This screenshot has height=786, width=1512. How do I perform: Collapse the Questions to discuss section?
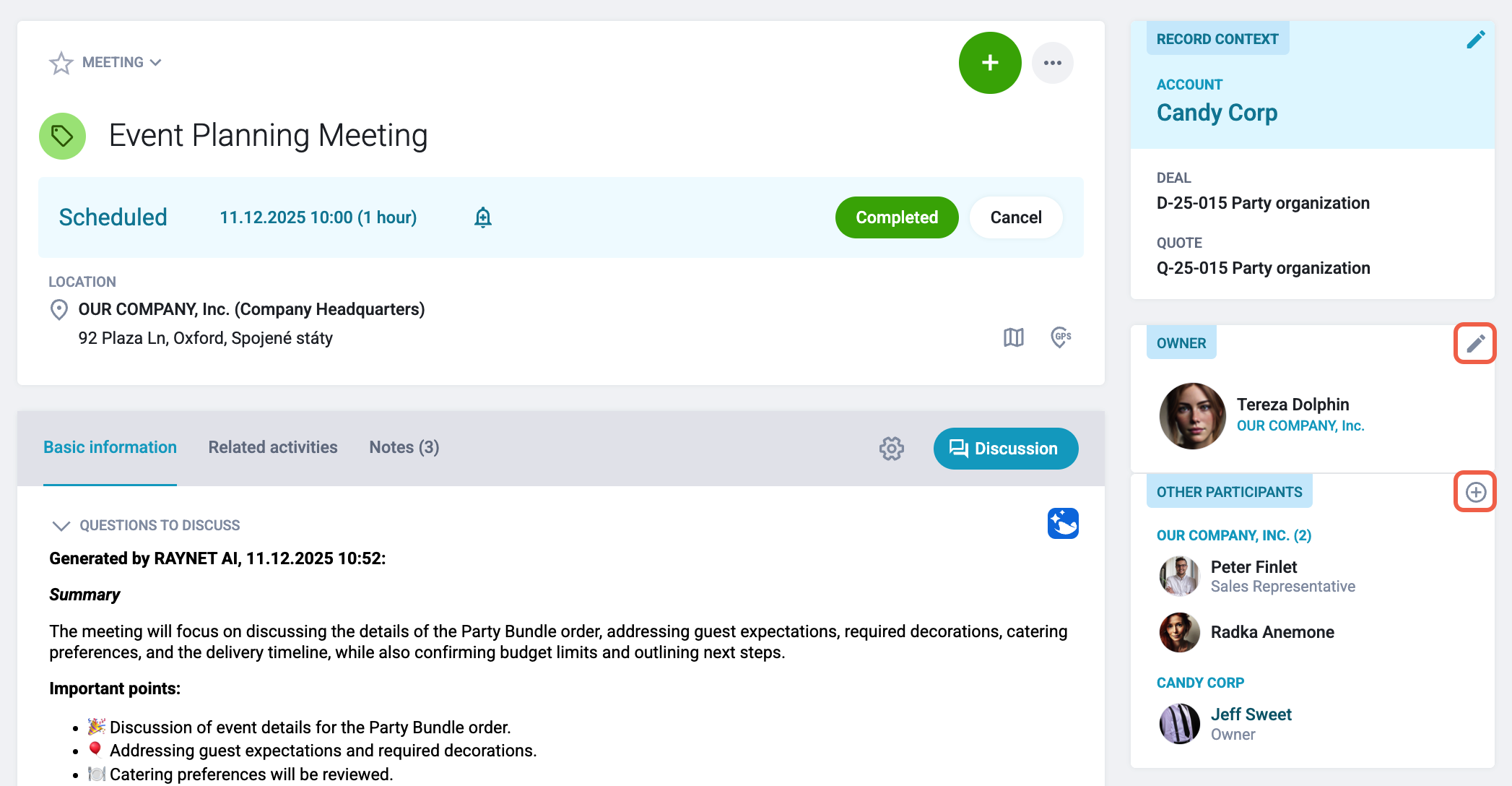pos(61,526)
